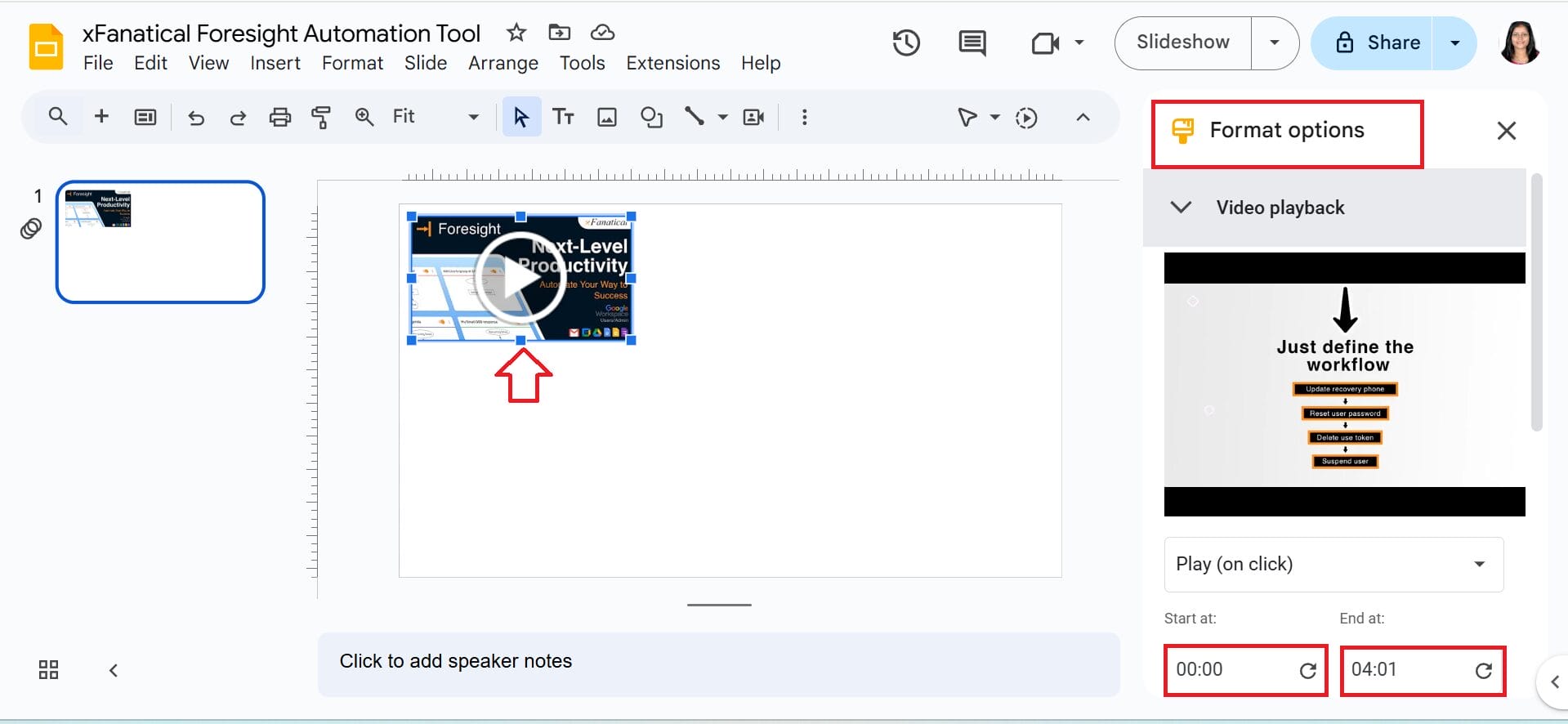Click the zoom magnifier tool

[x=364, y=117]
